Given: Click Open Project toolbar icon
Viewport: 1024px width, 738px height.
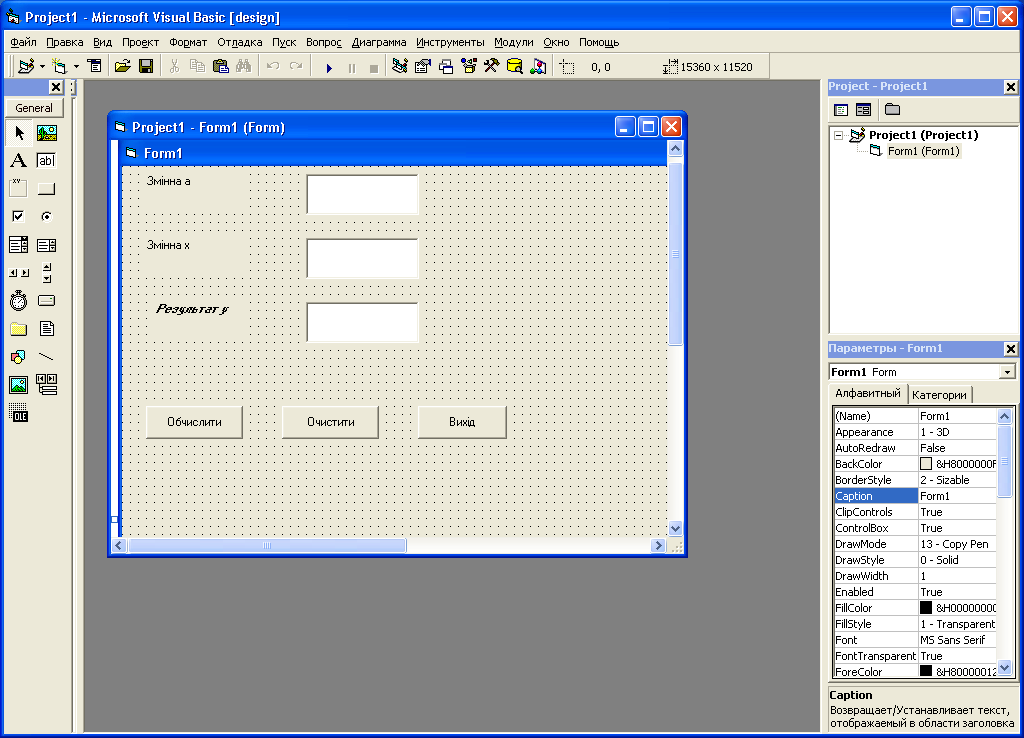Looking at the screenshot, I should [123, 67].
